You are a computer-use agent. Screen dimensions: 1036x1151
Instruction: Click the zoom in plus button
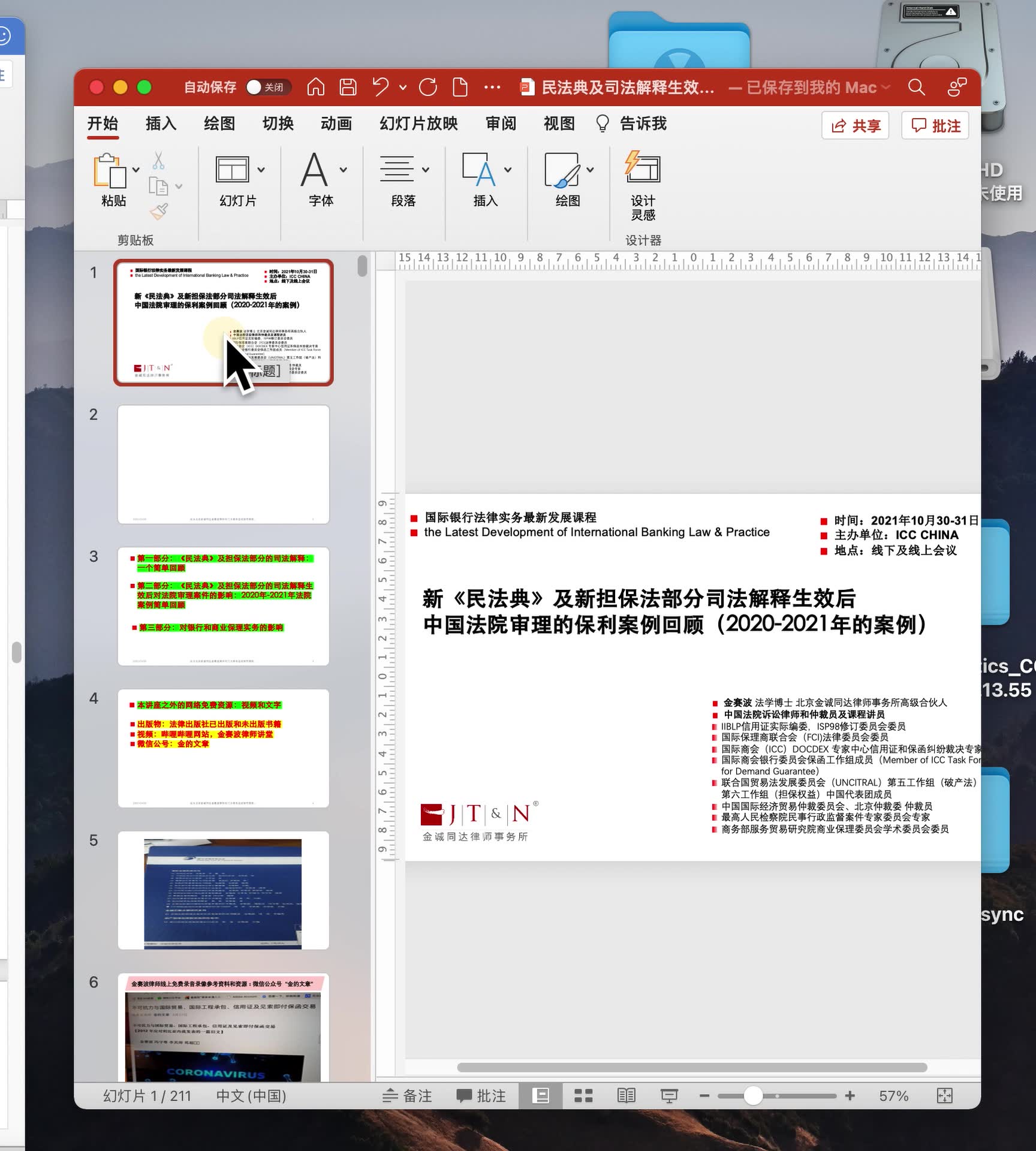(850, 1096)
